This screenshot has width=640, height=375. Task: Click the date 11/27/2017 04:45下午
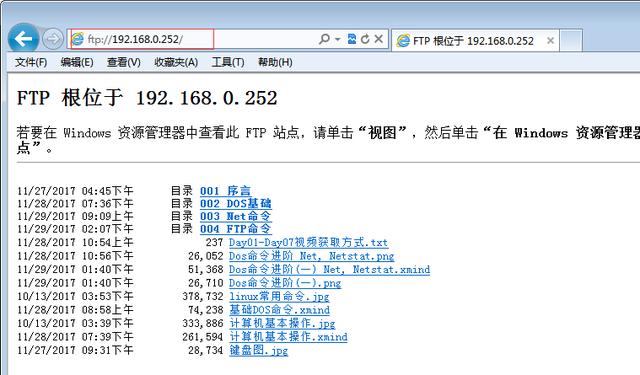pos(75,191)
